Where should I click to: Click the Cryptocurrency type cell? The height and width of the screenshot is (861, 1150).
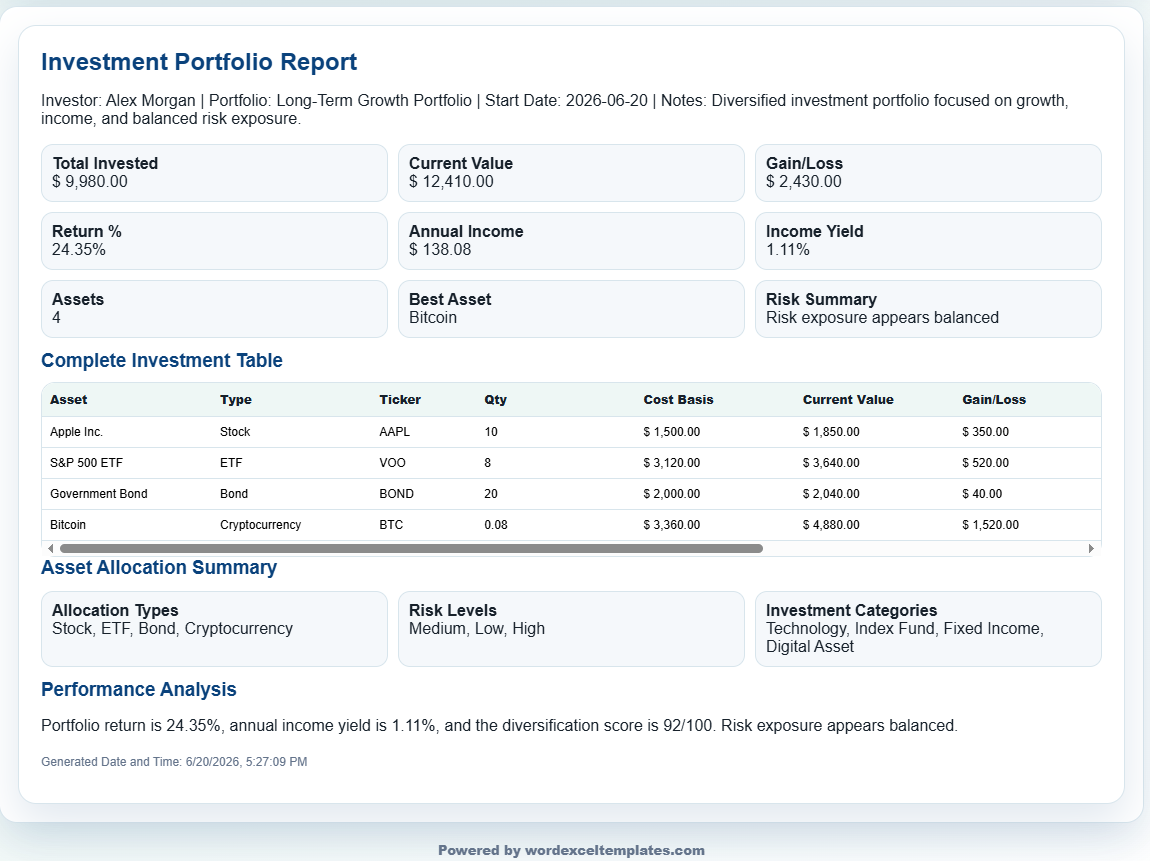[x=260, y=525]
